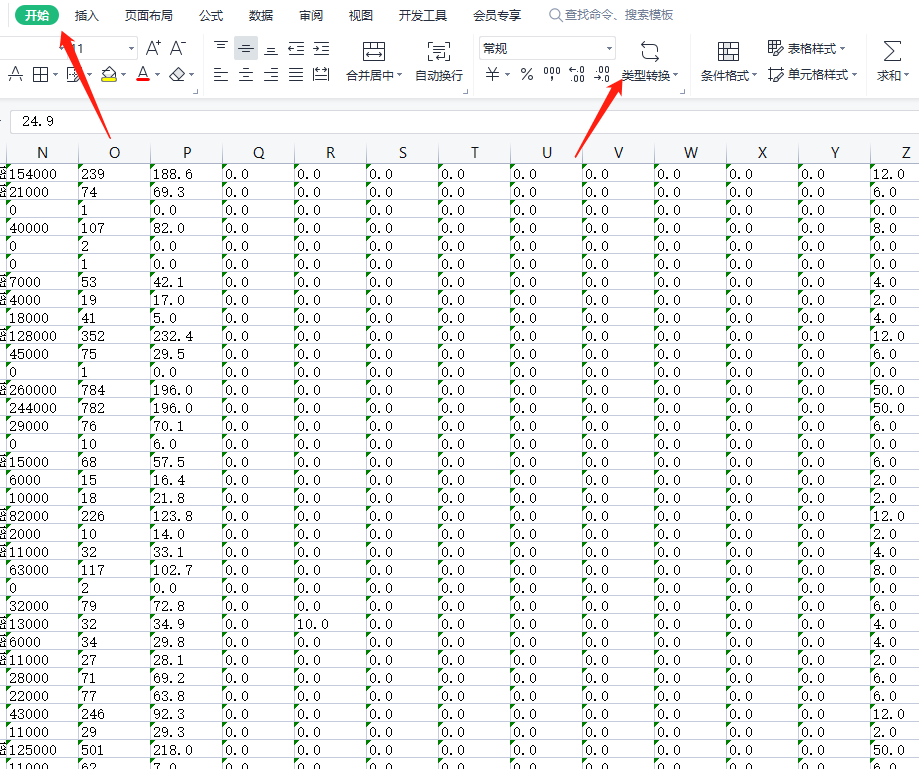This screenshot has height=769, width=919.
Task: Expand the borders dropdown arrow
Action: click(x=55, y=75)
